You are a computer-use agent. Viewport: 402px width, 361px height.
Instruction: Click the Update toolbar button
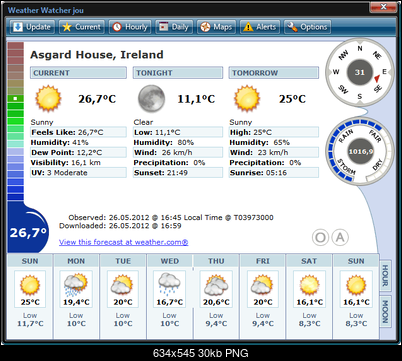[32, 27]
